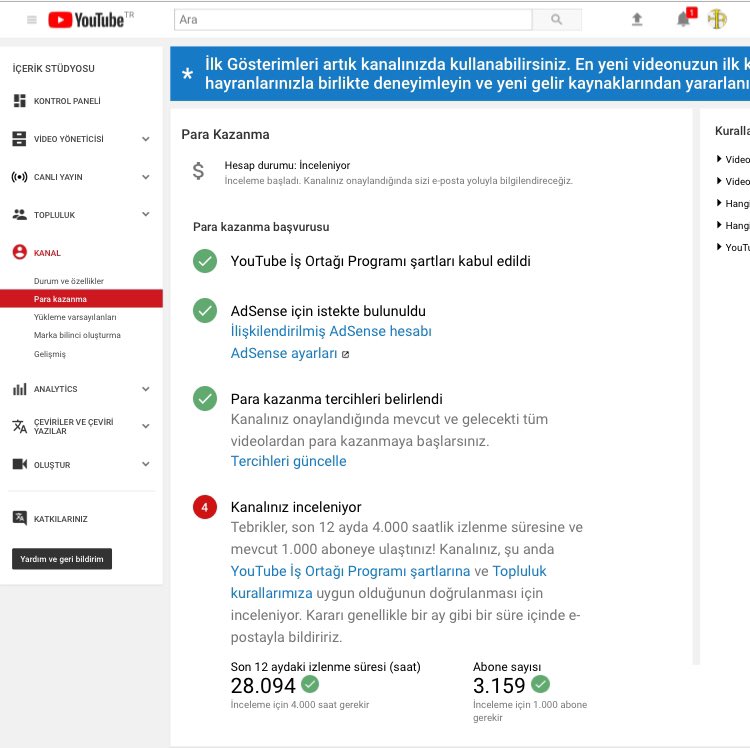
Task: Open İlişkilendirilmiş AdSense hesabı link
Action: (331, 331)
